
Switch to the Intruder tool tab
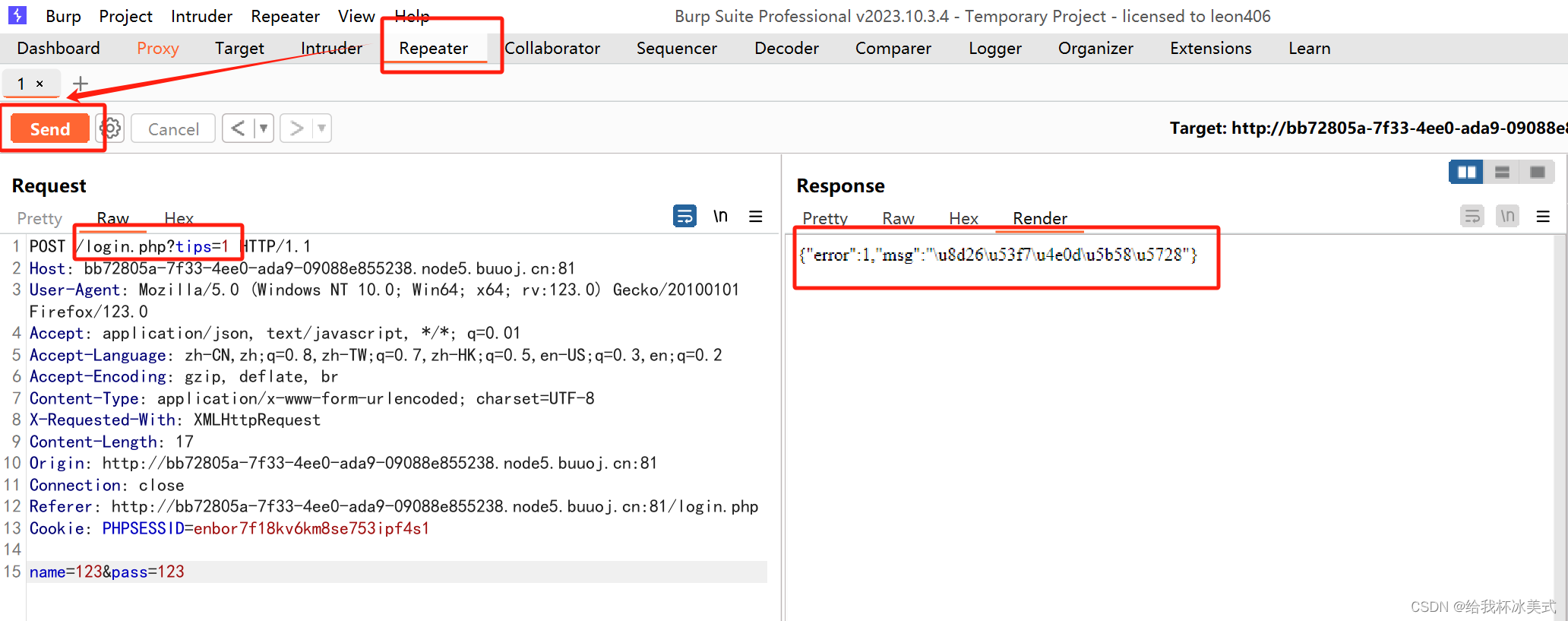(331, 49)
